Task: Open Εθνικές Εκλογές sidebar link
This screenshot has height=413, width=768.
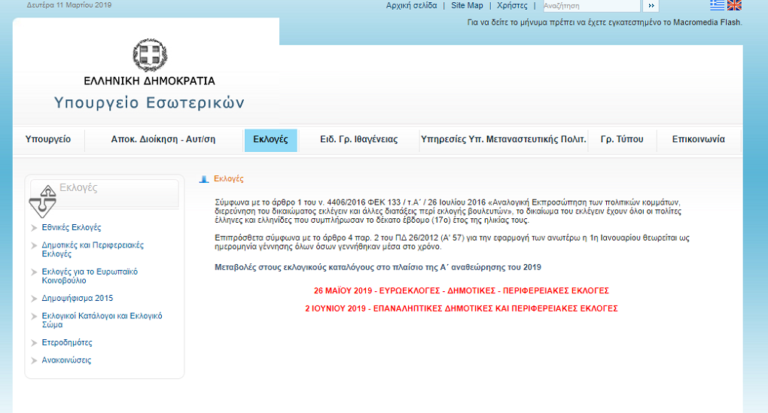Action: (71, 228)
